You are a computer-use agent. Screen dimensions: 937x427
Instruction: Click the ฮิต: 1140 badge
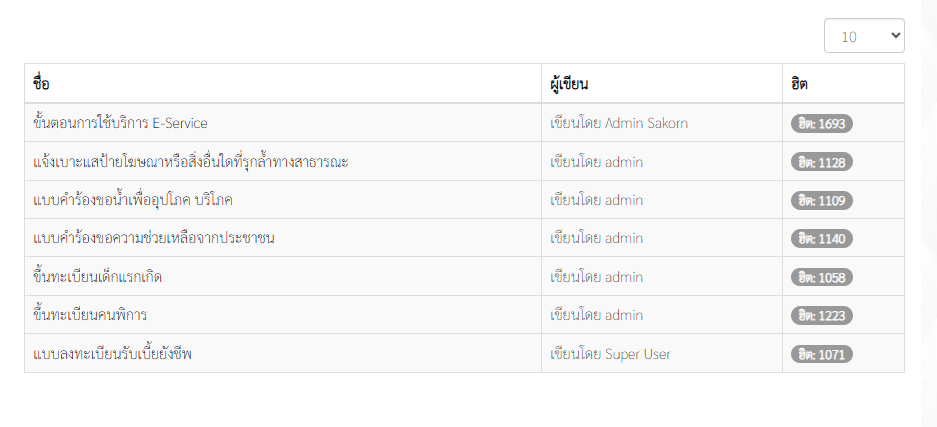click(822, 239)
